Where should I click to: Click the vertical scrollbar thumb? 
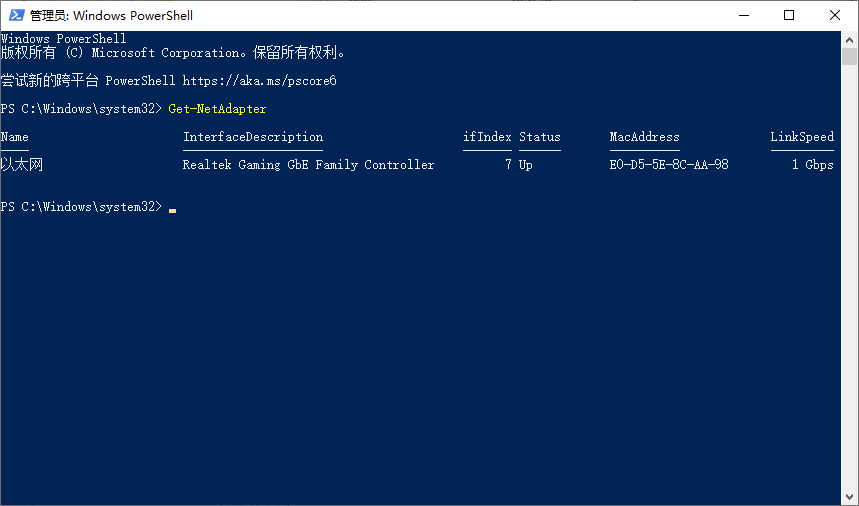849,56
